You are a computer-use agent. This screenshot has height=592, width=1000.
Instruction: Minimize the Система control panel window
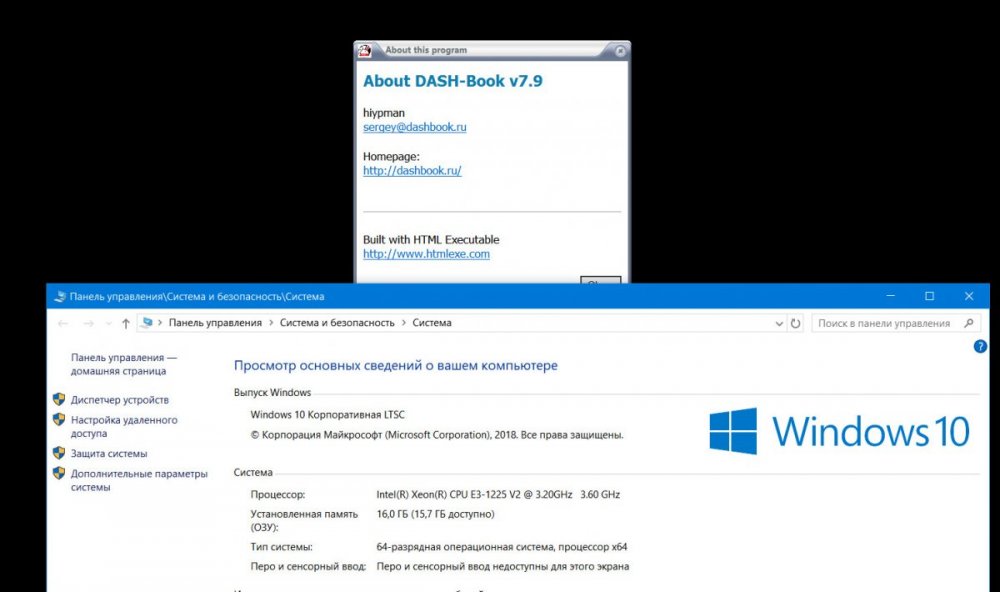tap(890, 296)
